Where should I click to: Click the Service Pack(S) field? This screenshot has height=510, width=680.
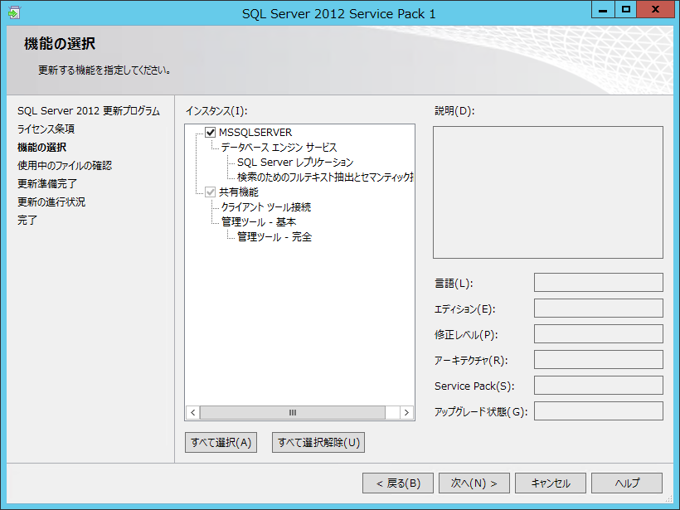click(598, 385)
